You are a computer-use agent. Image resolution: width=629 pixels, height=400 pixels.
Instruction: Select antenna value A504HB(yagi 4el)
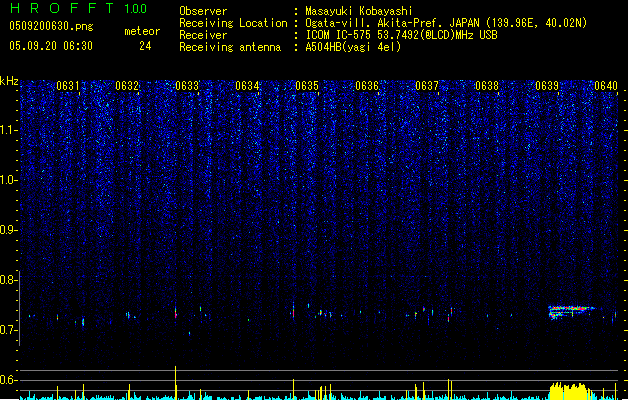[353, 47]
